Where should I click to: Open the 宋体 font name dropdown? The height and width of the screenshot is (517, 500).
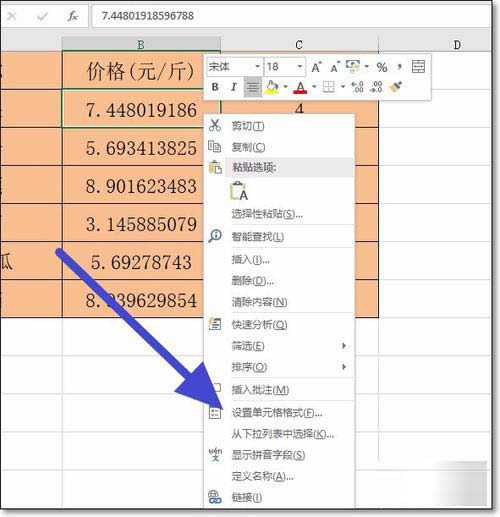coord(257,67)
